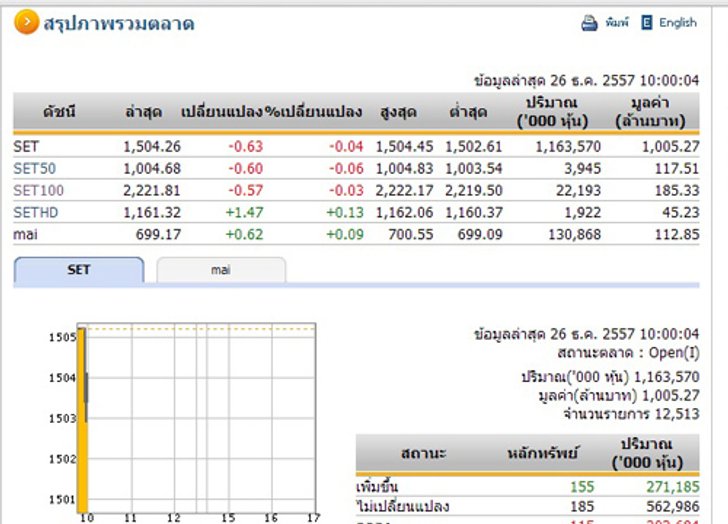
Task: Open the SETHD index link
Action: [36, 212]
